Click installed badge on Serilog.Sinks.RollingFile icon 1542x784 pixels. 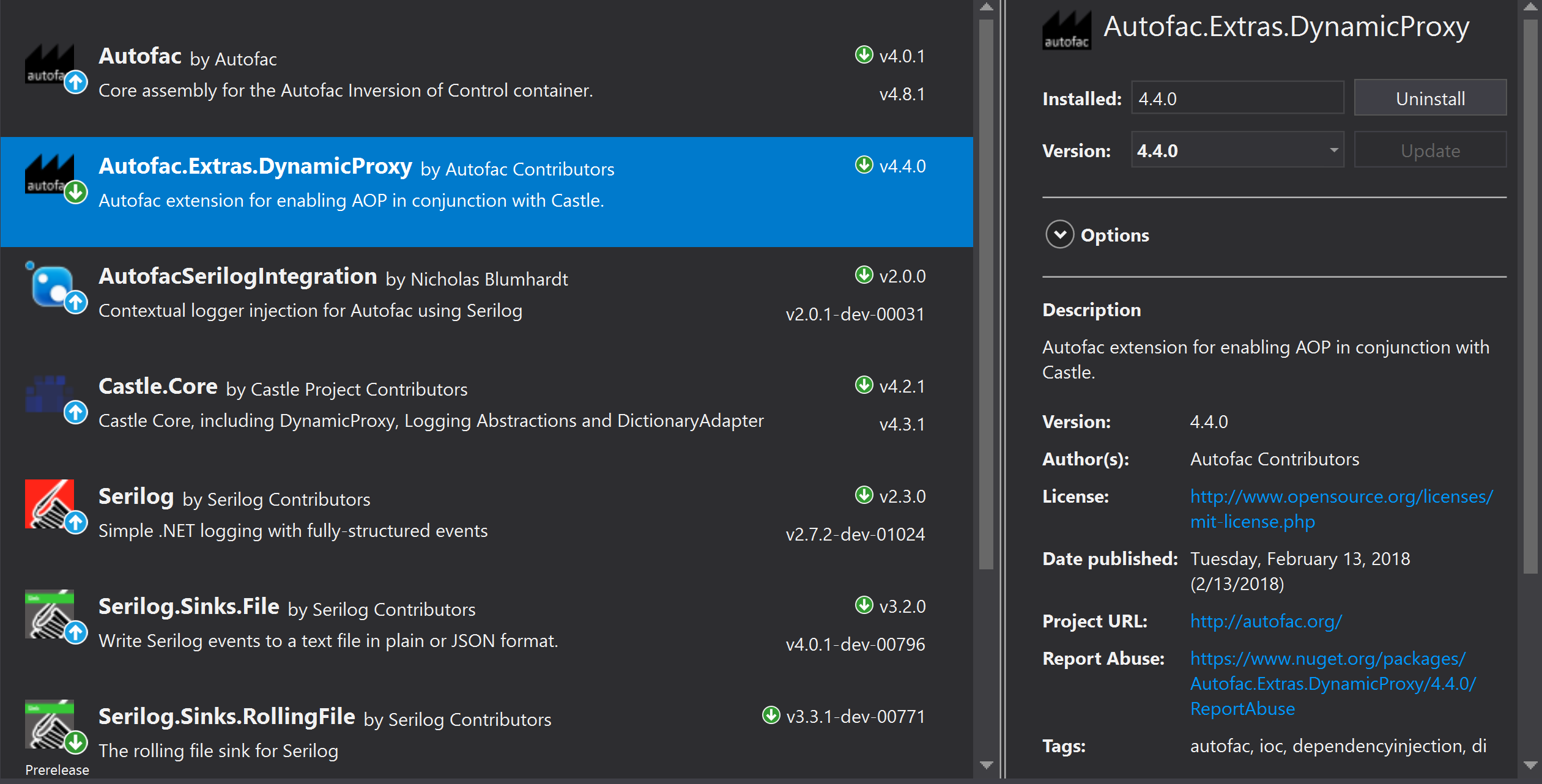[76, 742]
